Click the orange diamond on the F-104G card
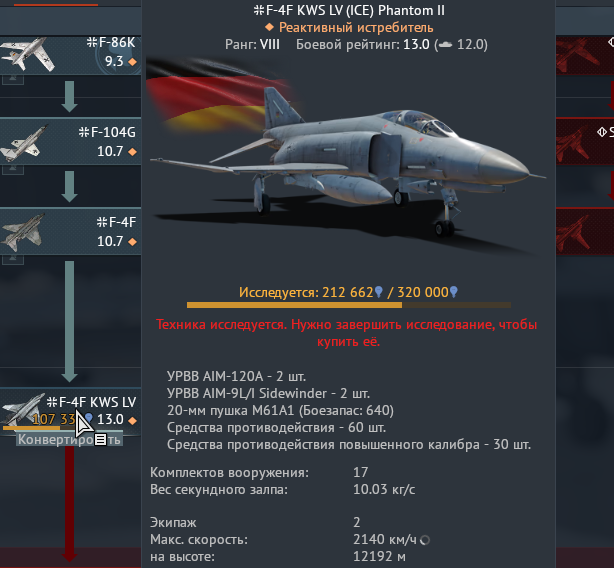The height and width of the screenshot is (568, 614). pos(132,151)
